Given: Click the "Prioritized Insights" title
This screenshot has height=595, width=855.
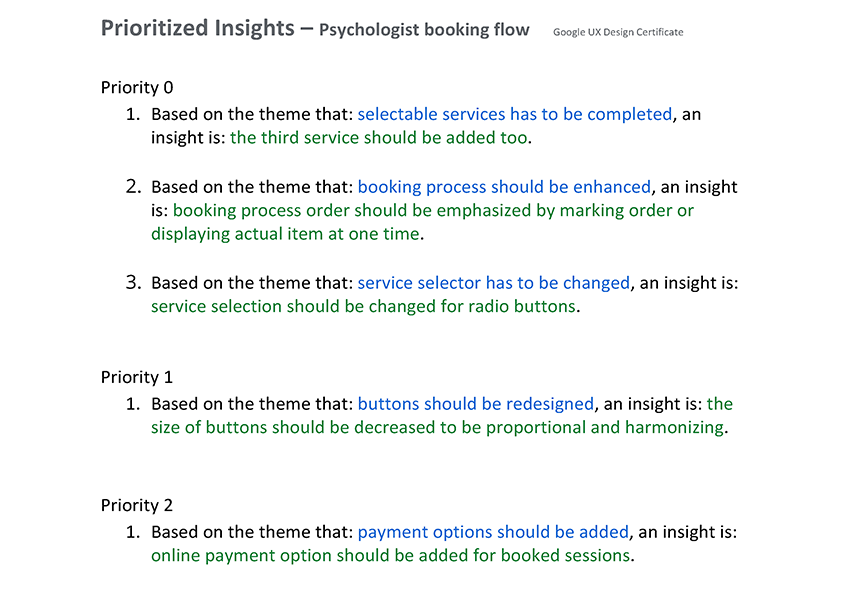Looking at the screenshot, I should pyautogui.click(x=197, y=28).
